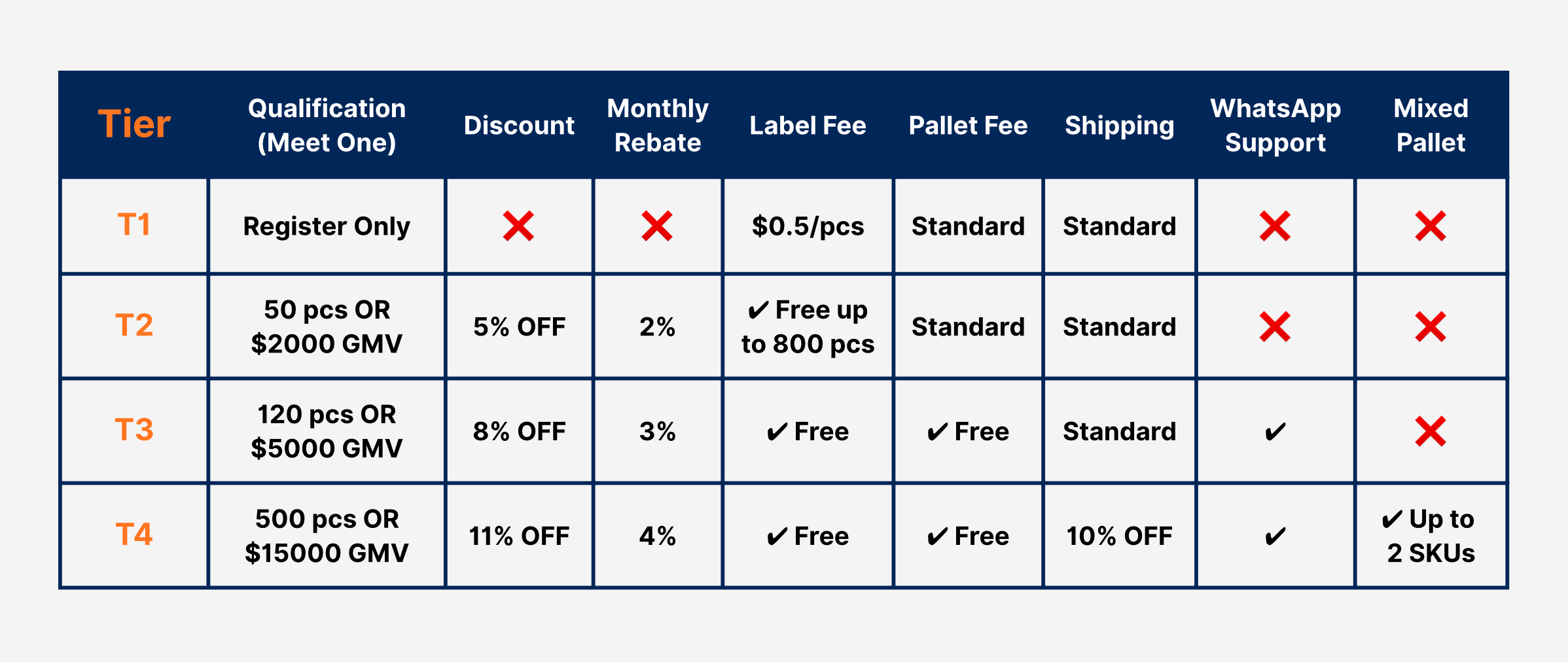Click the orange T2 tier label

click(x=134, y=326)
